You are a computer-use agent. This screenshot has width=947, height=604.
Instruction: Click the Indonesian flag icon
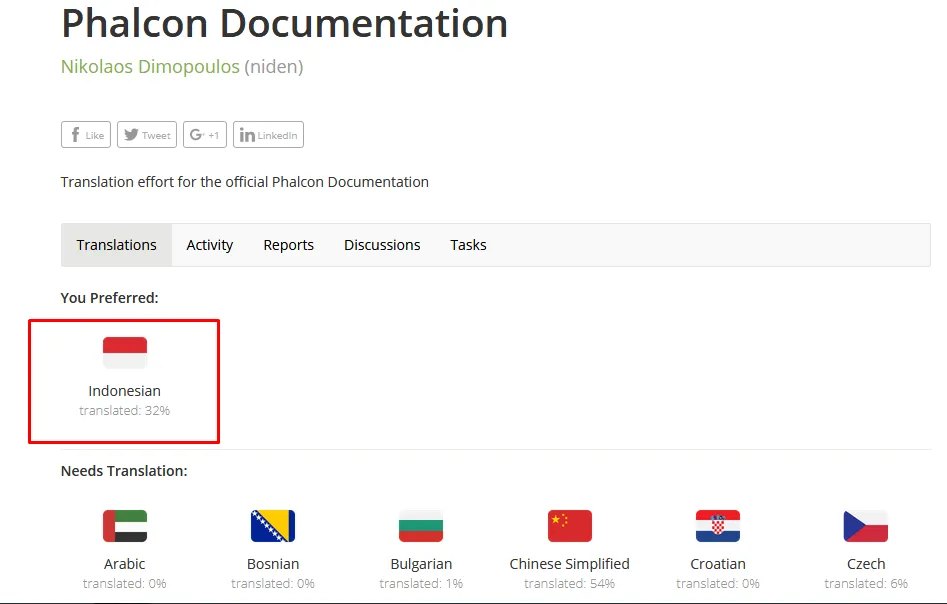point(125,353)
